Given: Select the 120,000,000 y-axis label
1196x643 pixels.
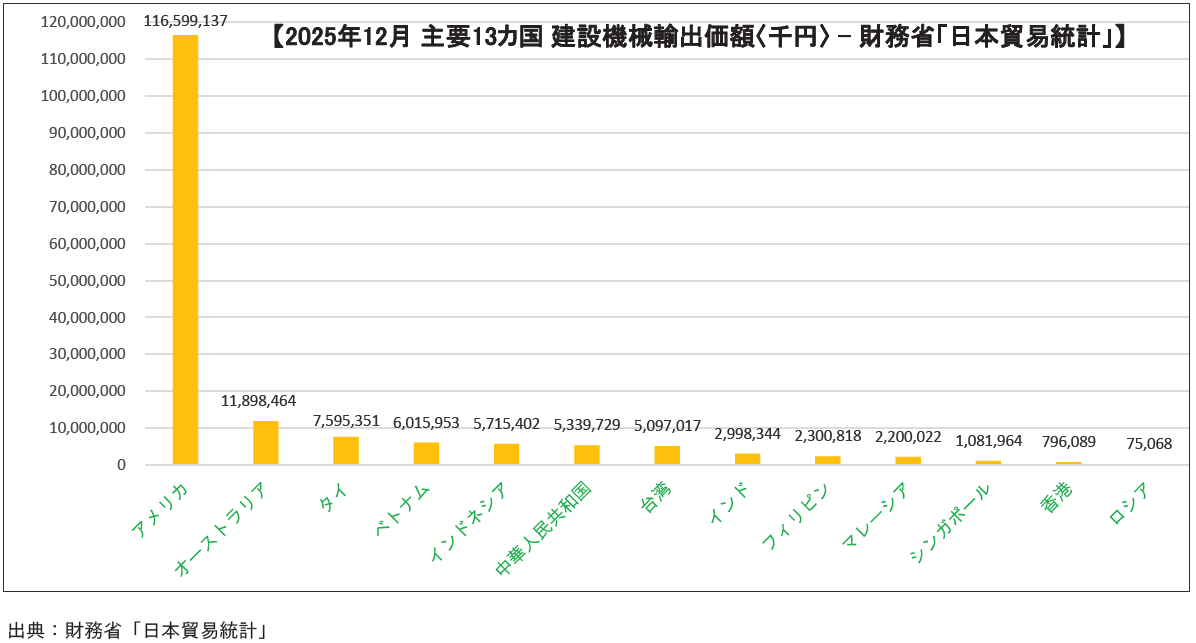Looking at the screenshot, I should 86,22.
